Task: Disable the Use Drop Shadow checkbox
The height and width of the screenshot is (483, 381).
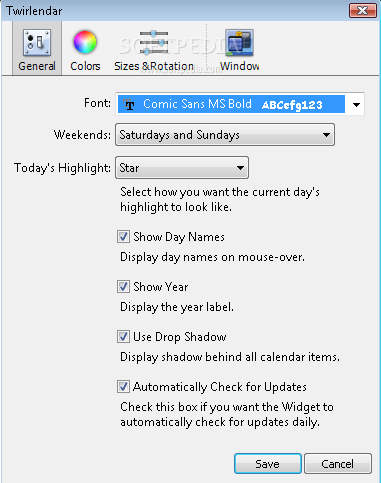Action: point(123,337)
